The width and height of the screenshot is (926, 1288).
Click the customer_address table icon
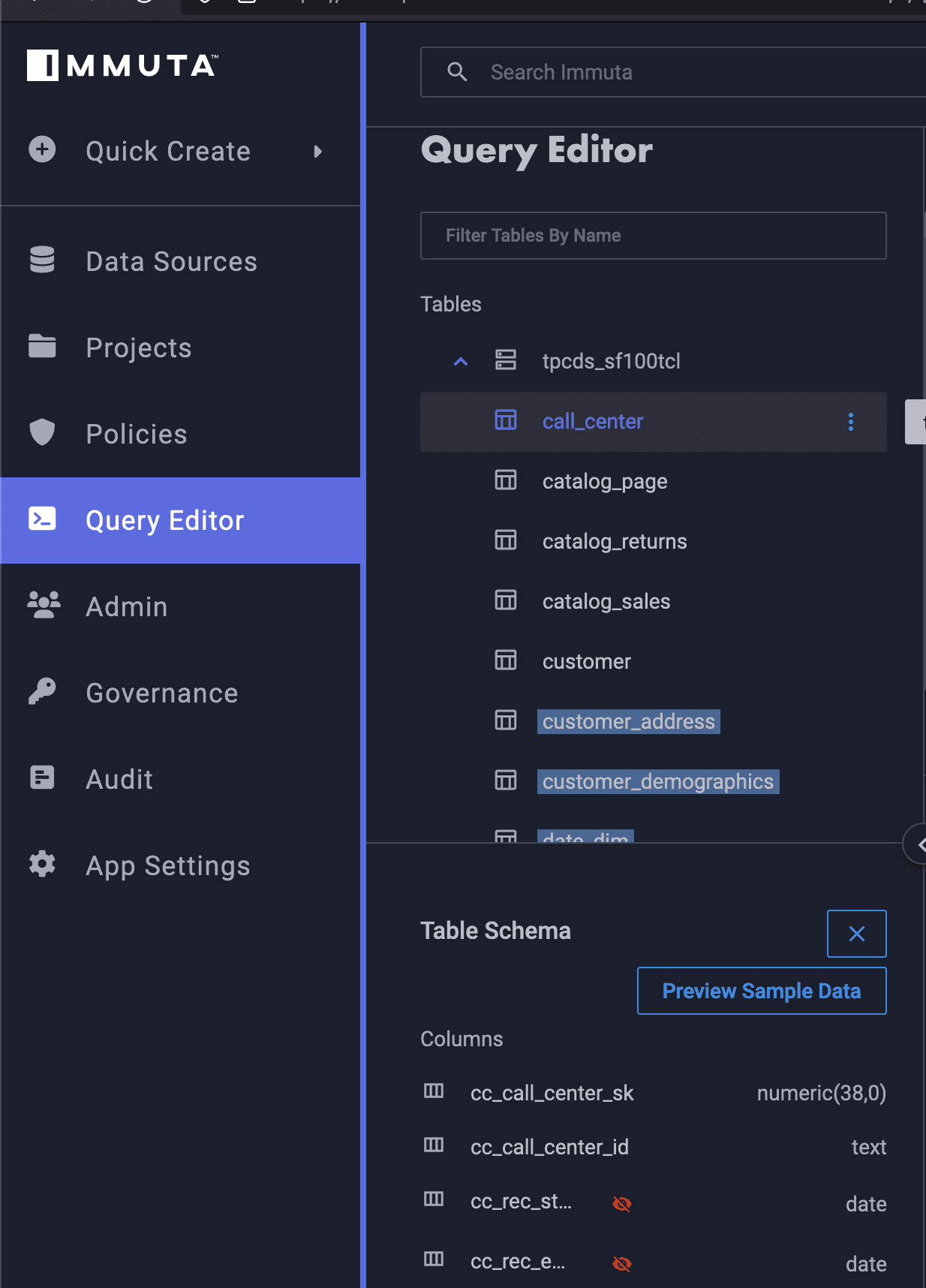pos(506,720)
